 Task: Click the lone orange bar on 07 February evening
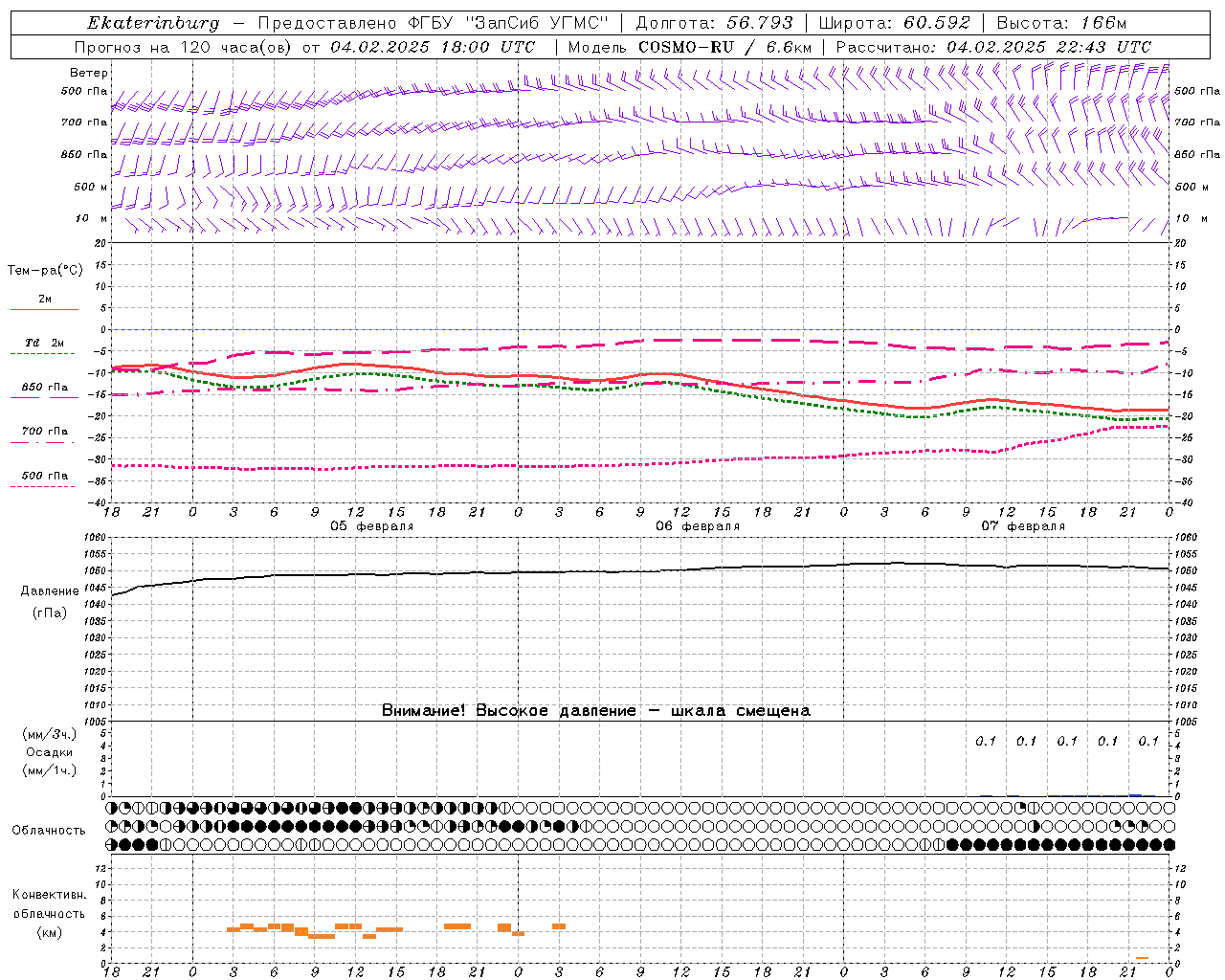[x=1142, y=958]
